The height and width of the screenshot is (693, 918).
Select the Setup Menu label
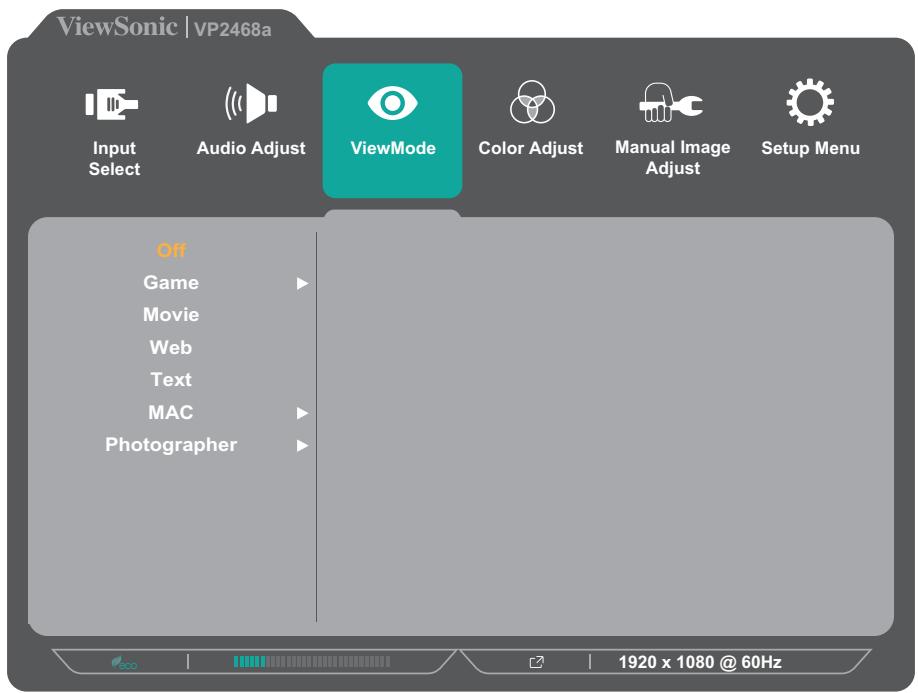tap(810, 147)
